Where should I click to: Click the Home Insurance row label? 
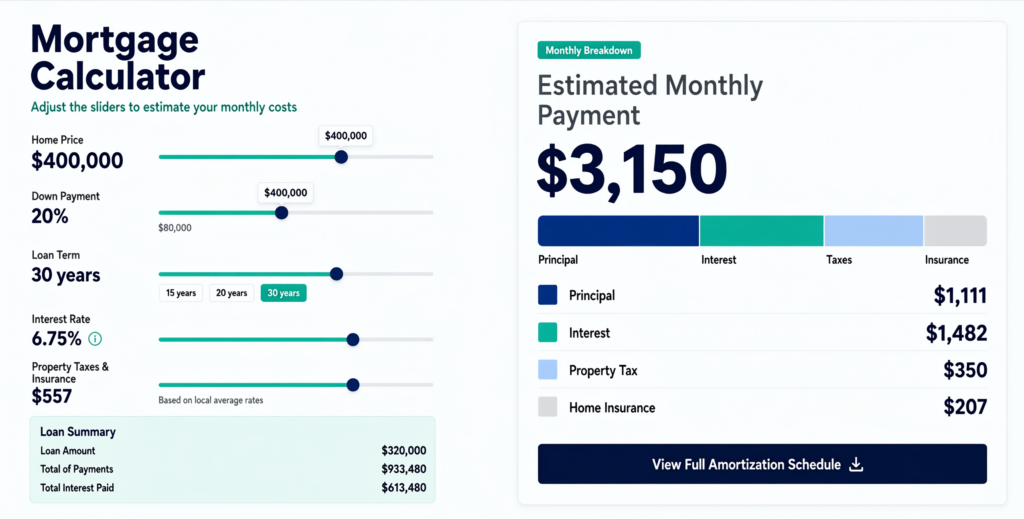pos(612,407)
